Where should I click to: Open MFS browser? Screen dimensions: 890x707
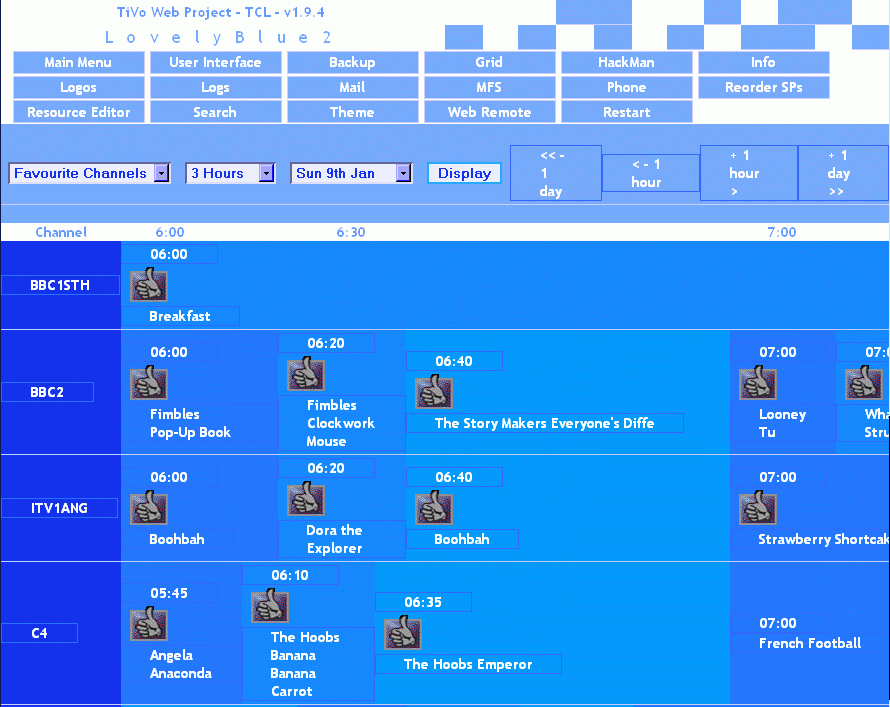pyautogui.click(x=489, y=87)
